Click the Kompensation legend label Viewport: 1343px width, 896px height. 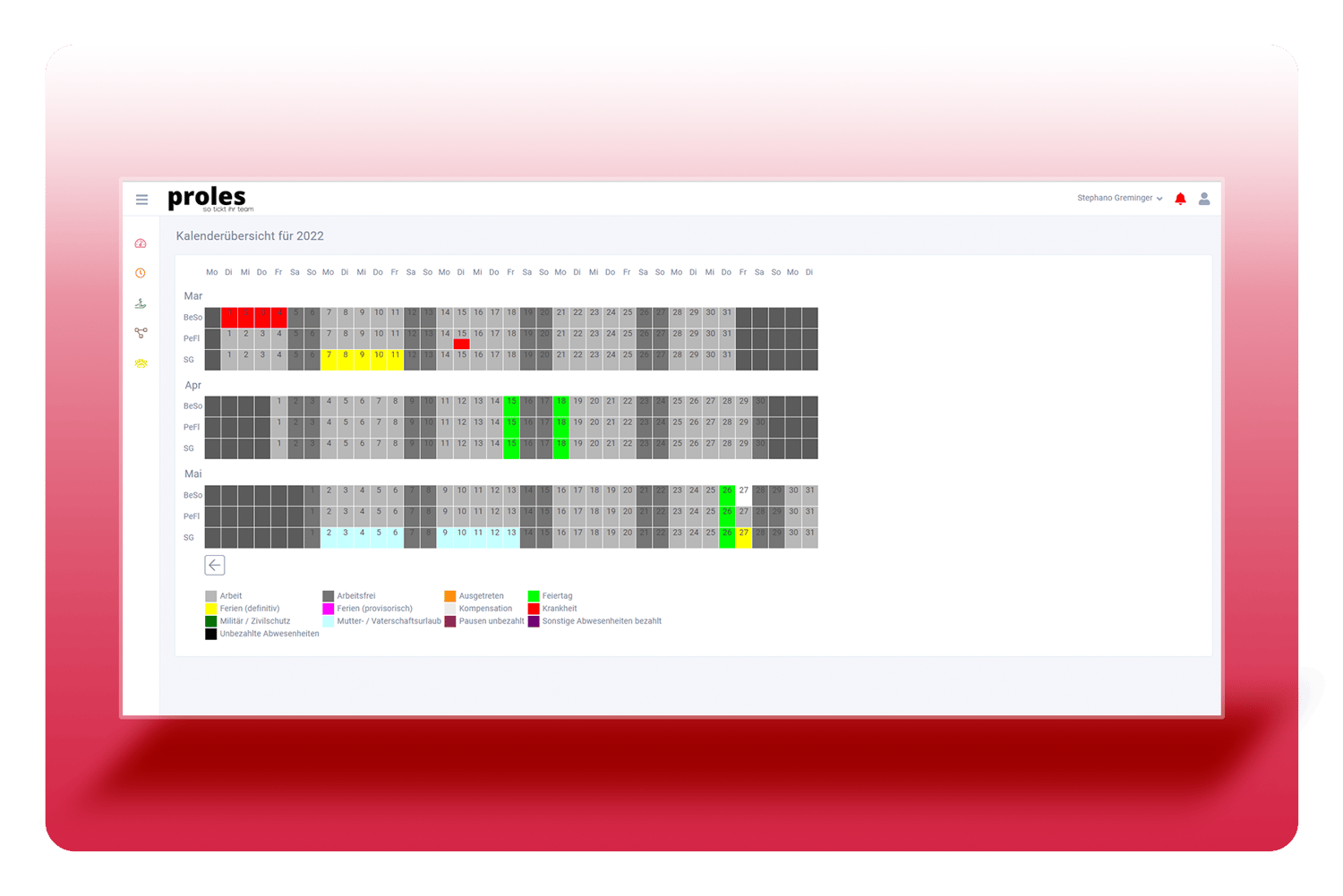(485, 609)
